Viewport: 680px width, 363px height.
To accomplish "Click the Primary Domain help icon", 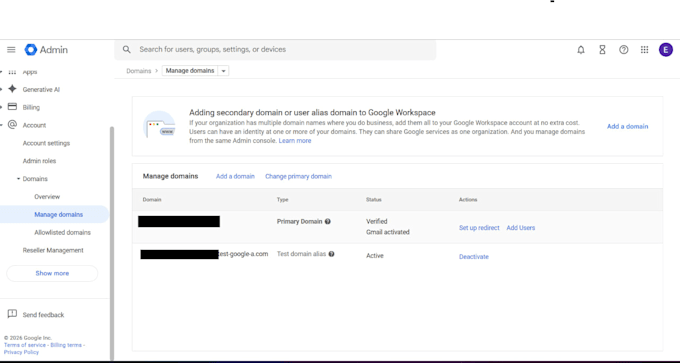I will click(328, 222).
